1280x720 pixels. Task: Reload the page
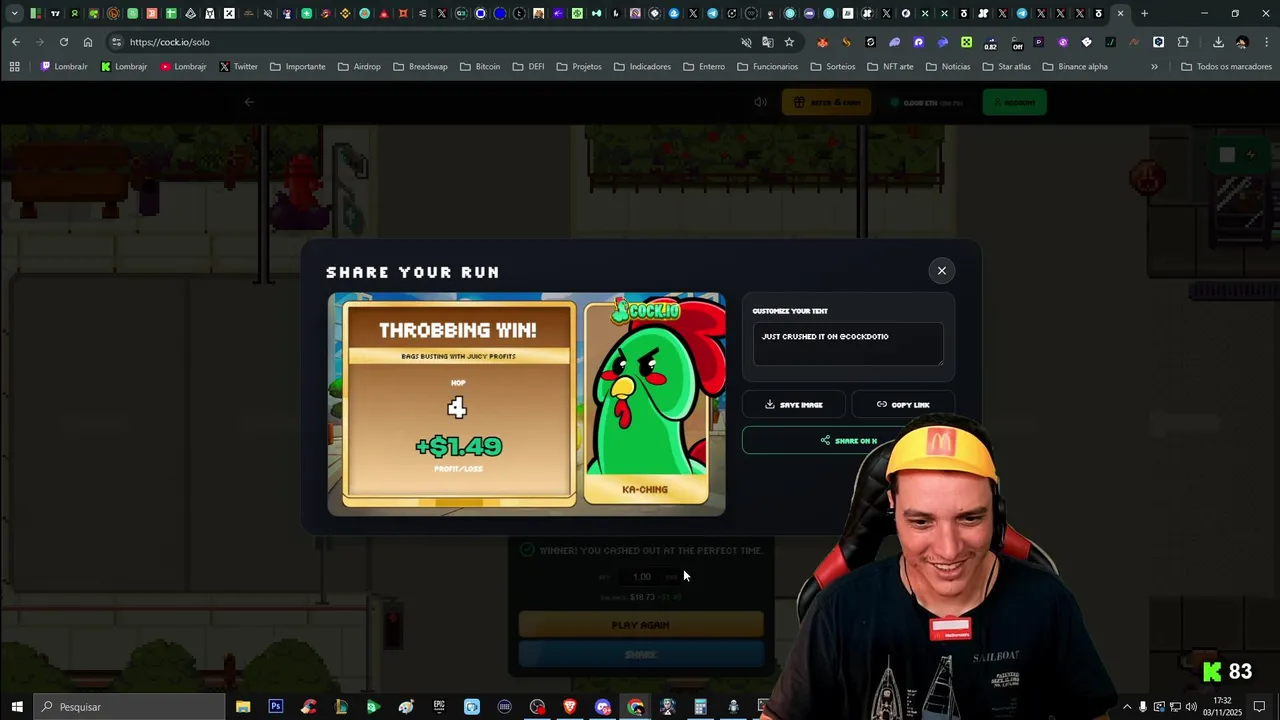click(x=64, y=42)
